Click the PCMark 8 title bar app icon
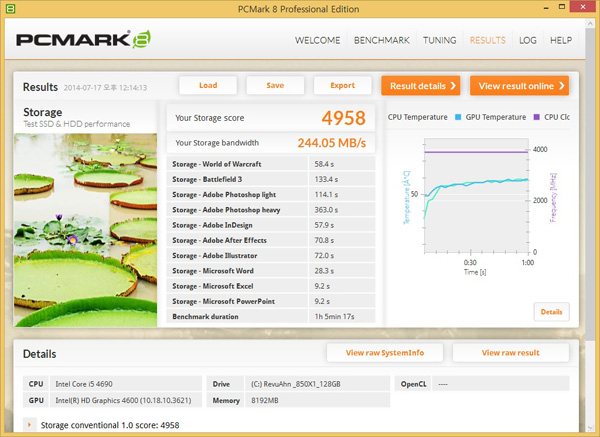600x437 pixels. coord(10,8)
